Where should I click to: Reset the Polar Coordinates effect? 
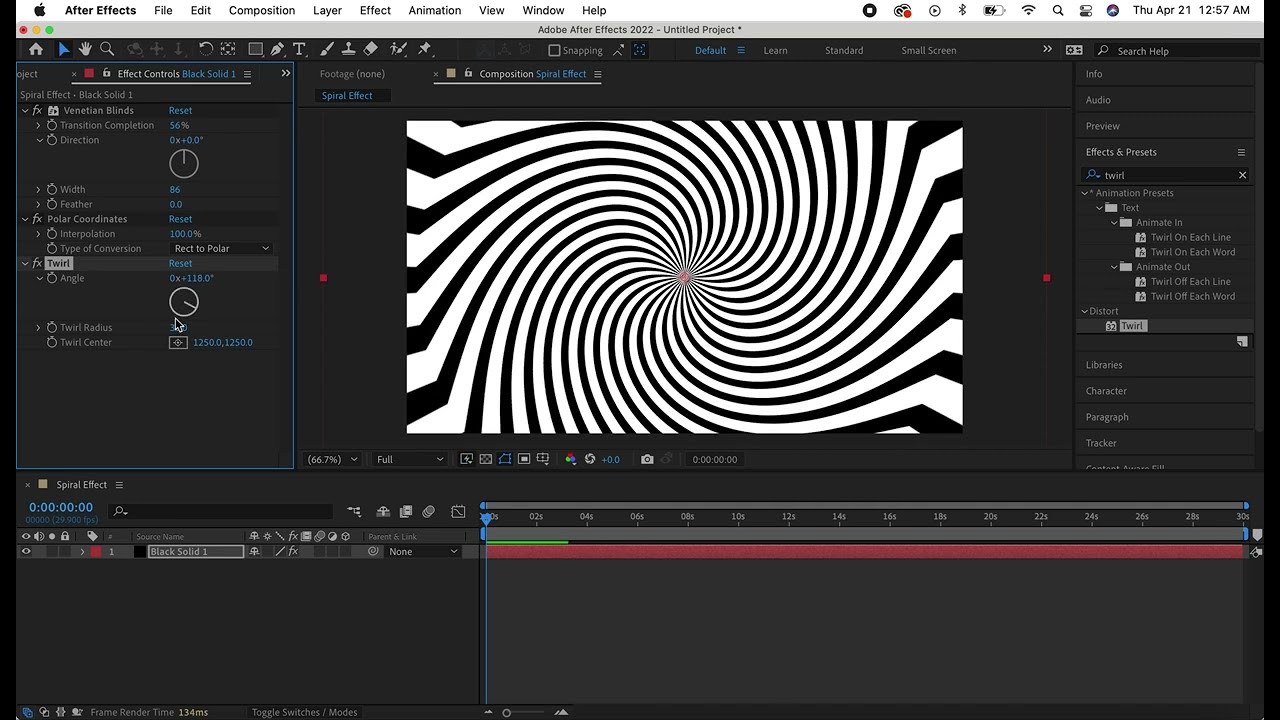pos(180,219)
